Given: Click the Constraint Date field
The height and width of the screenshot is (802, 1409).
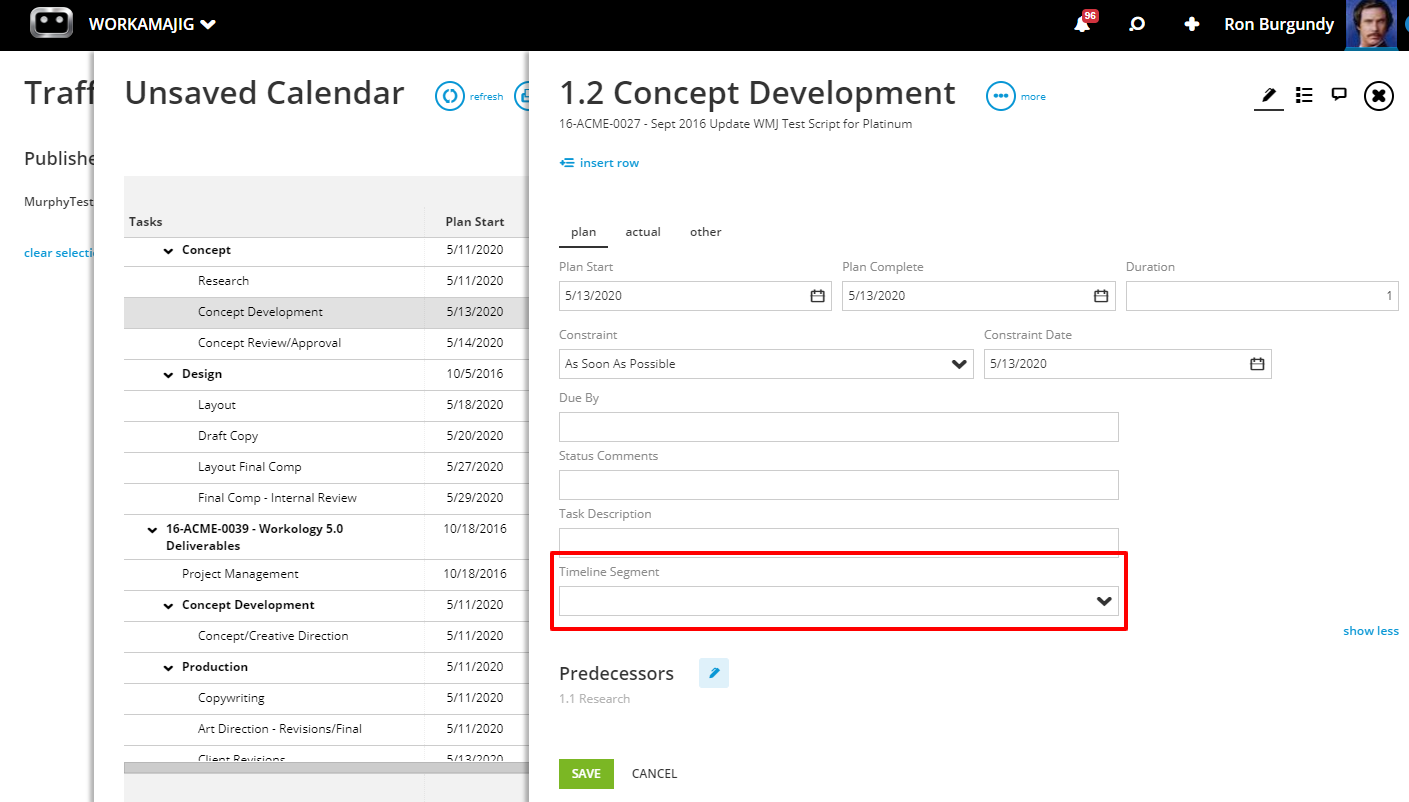Looking at the screenshot, I should (1128, 364).
